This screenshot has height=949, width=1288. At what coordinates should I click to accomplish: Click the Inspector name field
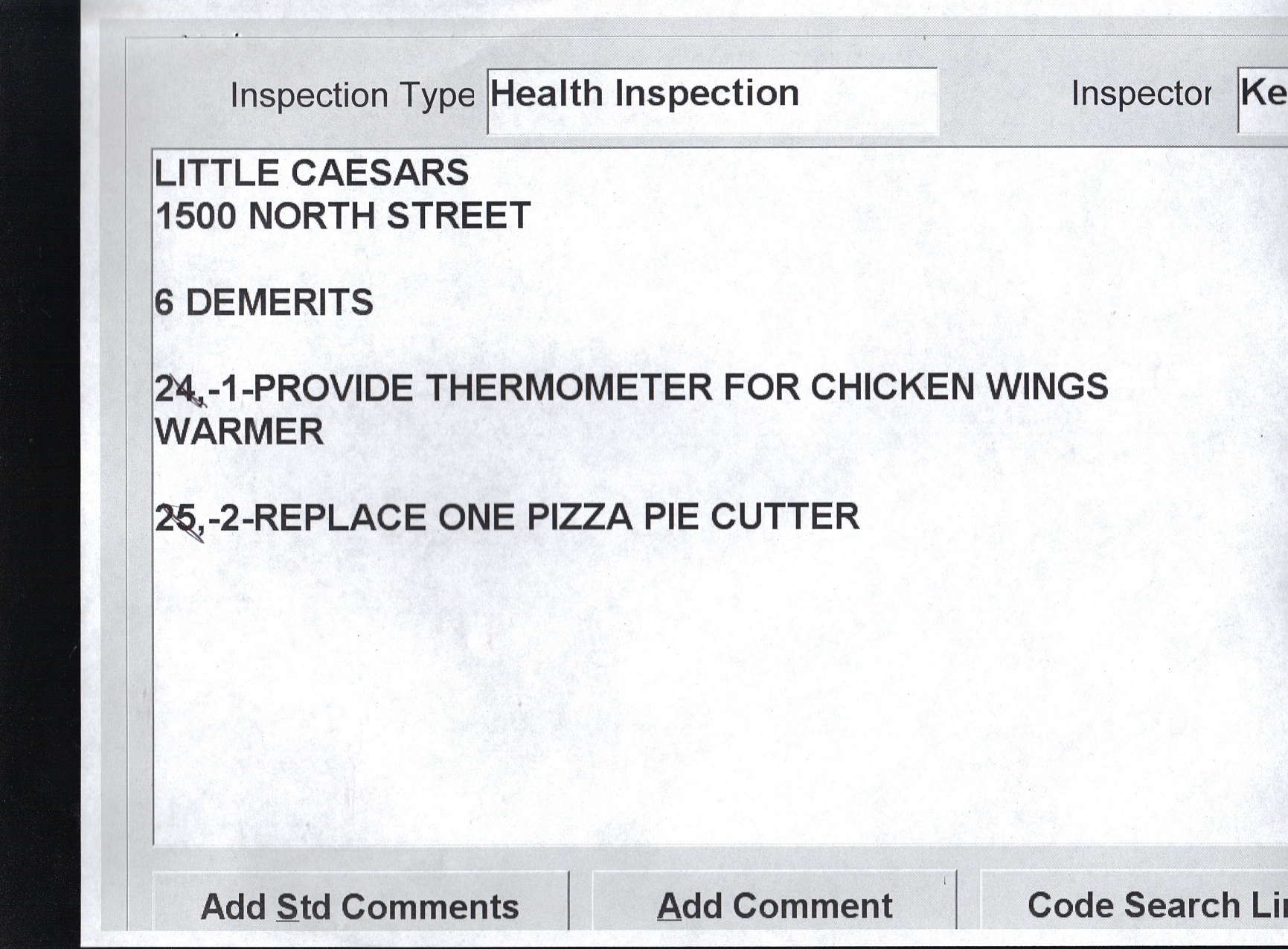[1263, 100]
